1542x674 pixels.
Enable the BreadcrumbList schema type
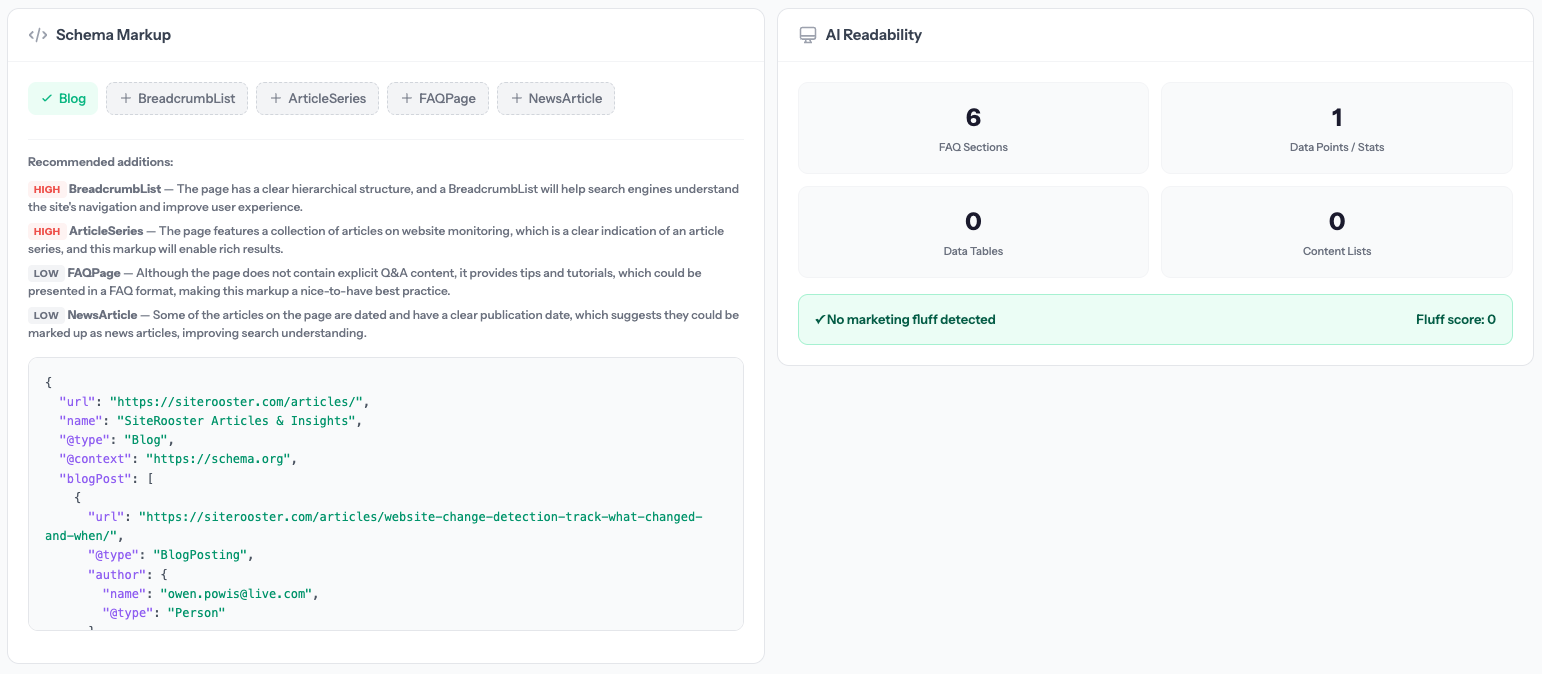pyautogui.click(x=176, y=98)
